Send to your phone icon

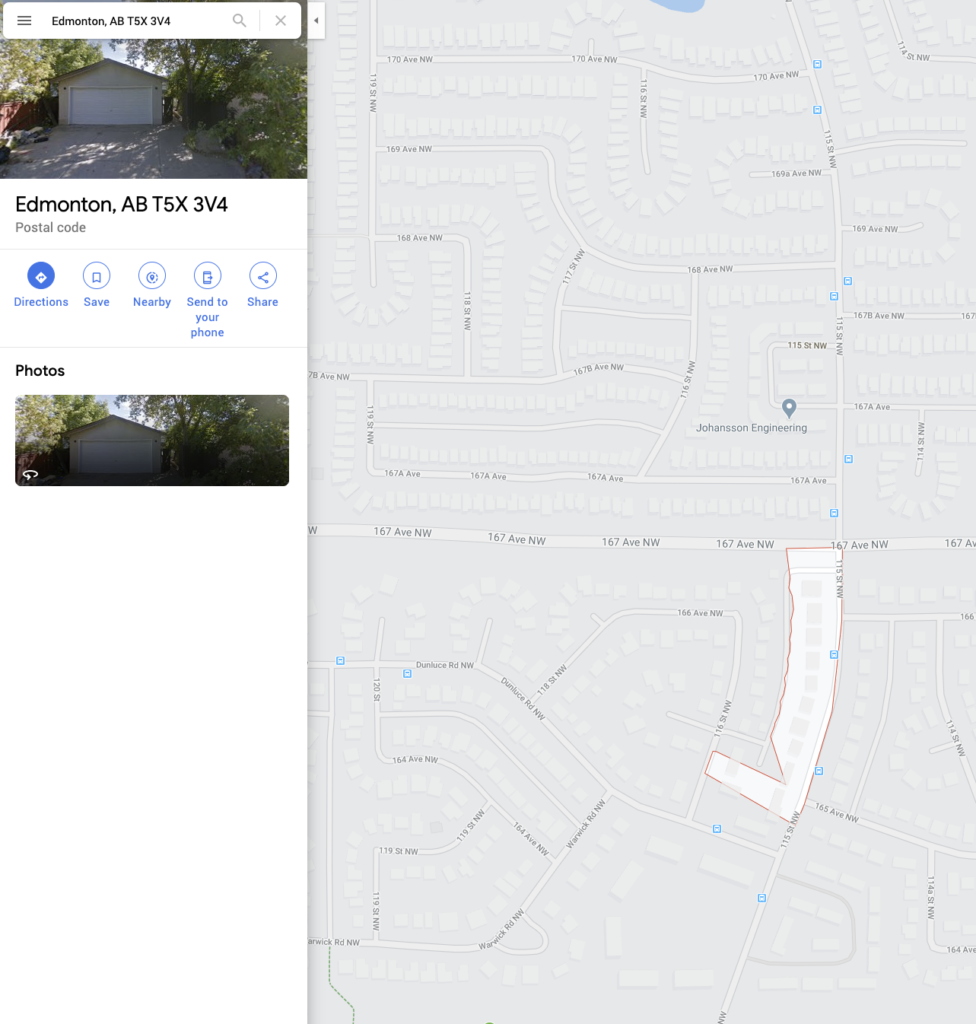207,300
